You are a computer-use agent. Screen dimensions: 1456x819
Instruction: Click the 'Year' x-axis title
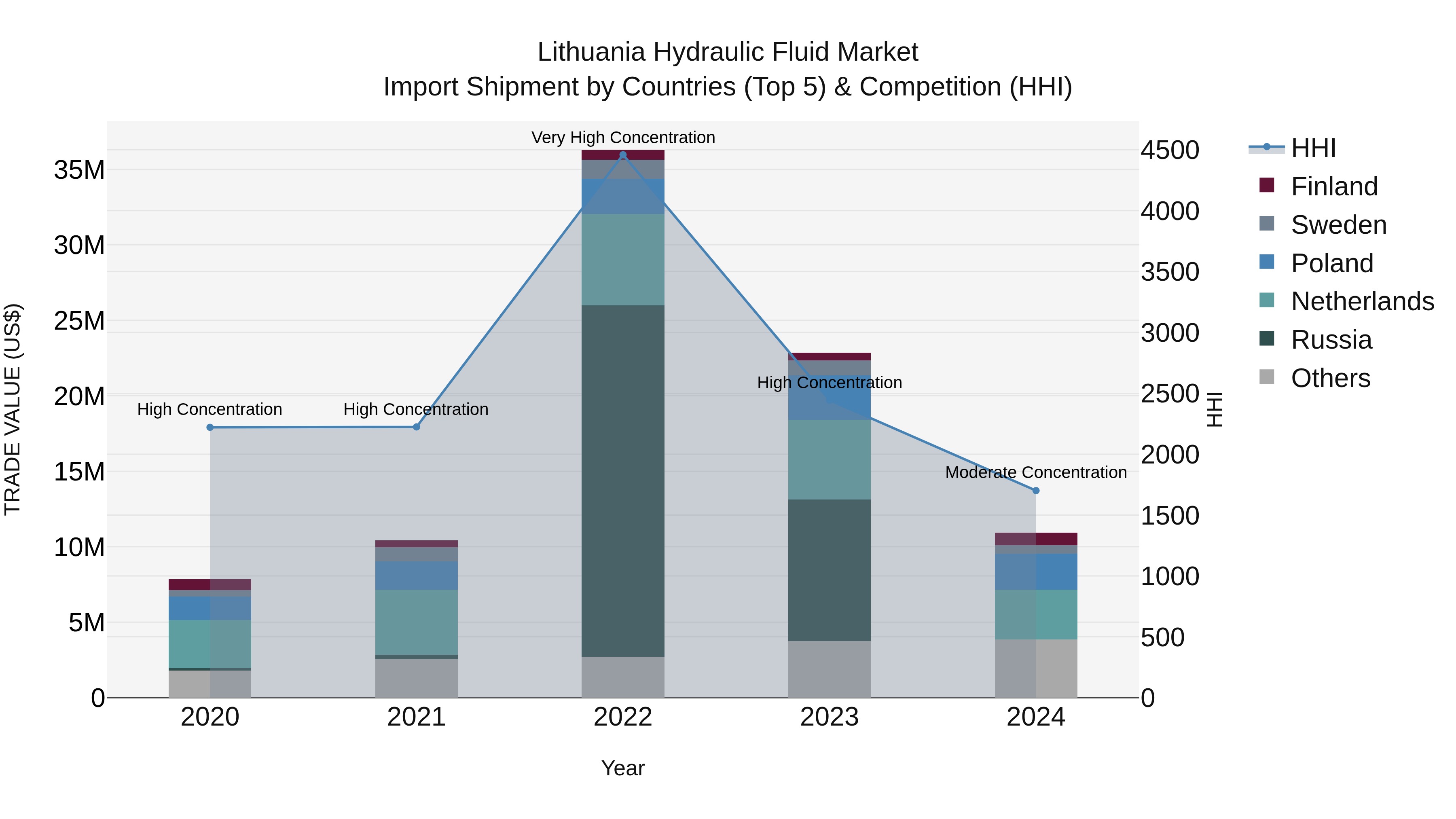[623, 768]
